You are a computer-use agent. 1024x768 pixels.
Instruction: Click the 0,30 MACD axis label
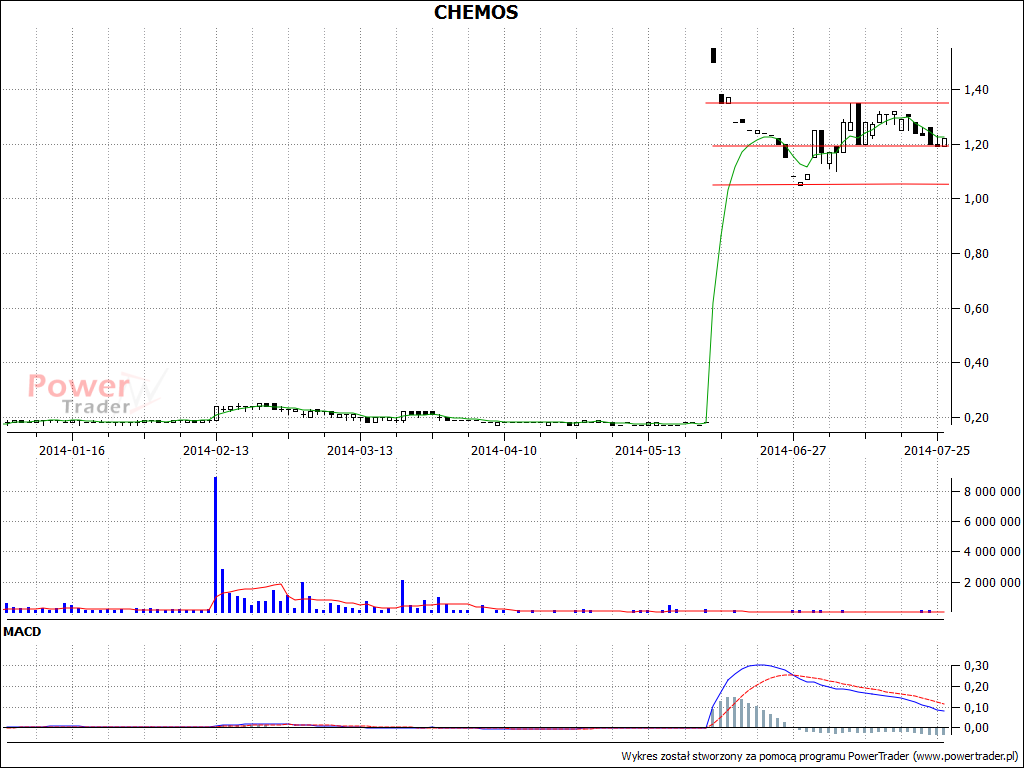click(x=976, y=665)
